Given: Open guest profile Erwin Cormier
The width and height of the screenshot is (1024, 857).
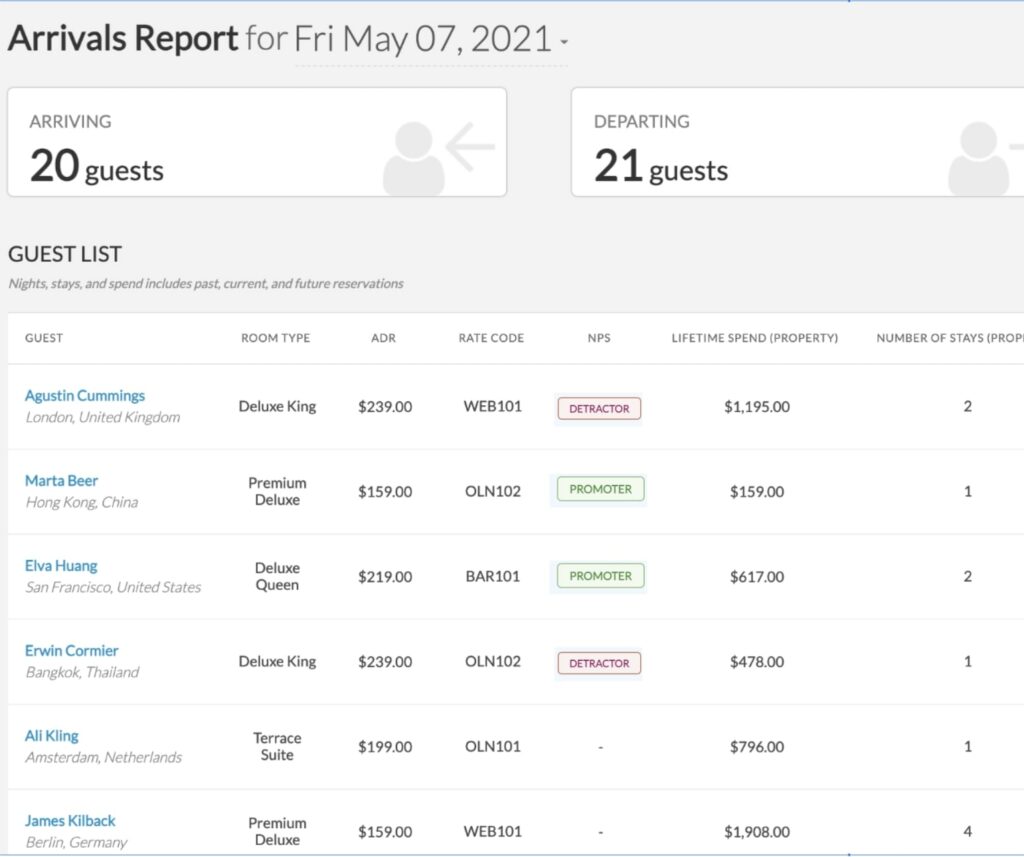Looking at the screenshot, I should coord(71,651).
